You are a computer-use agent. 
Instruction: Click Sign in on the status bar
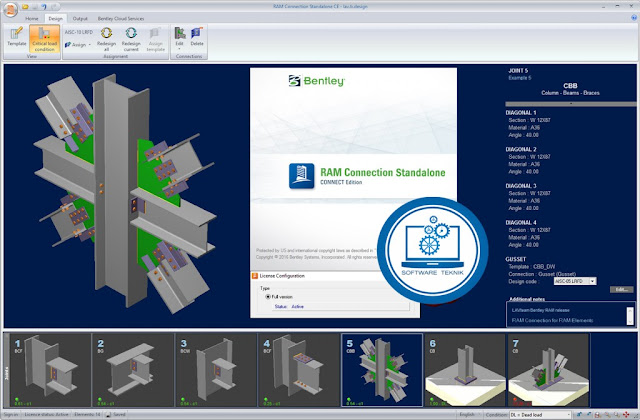(10, 415)
